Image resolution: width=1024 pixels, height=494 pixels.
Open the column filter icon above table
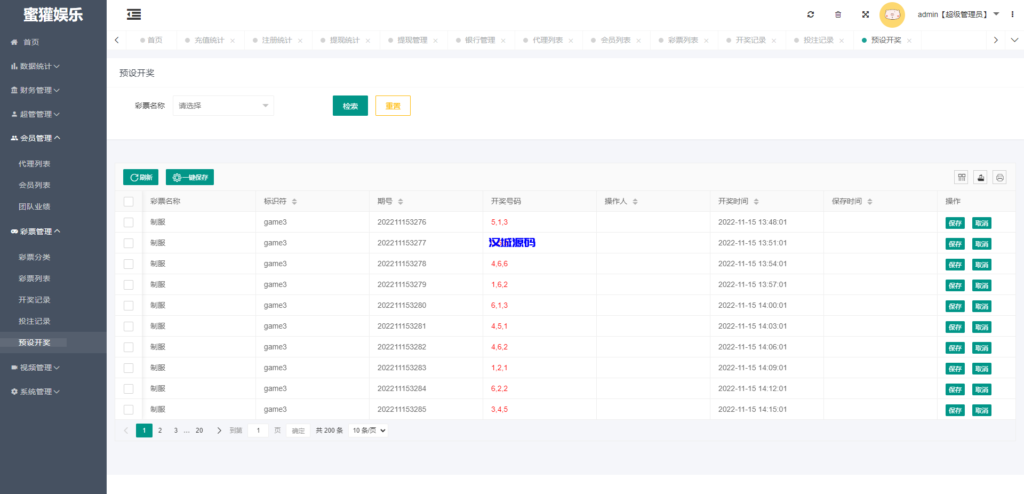[x=961, y=177]
